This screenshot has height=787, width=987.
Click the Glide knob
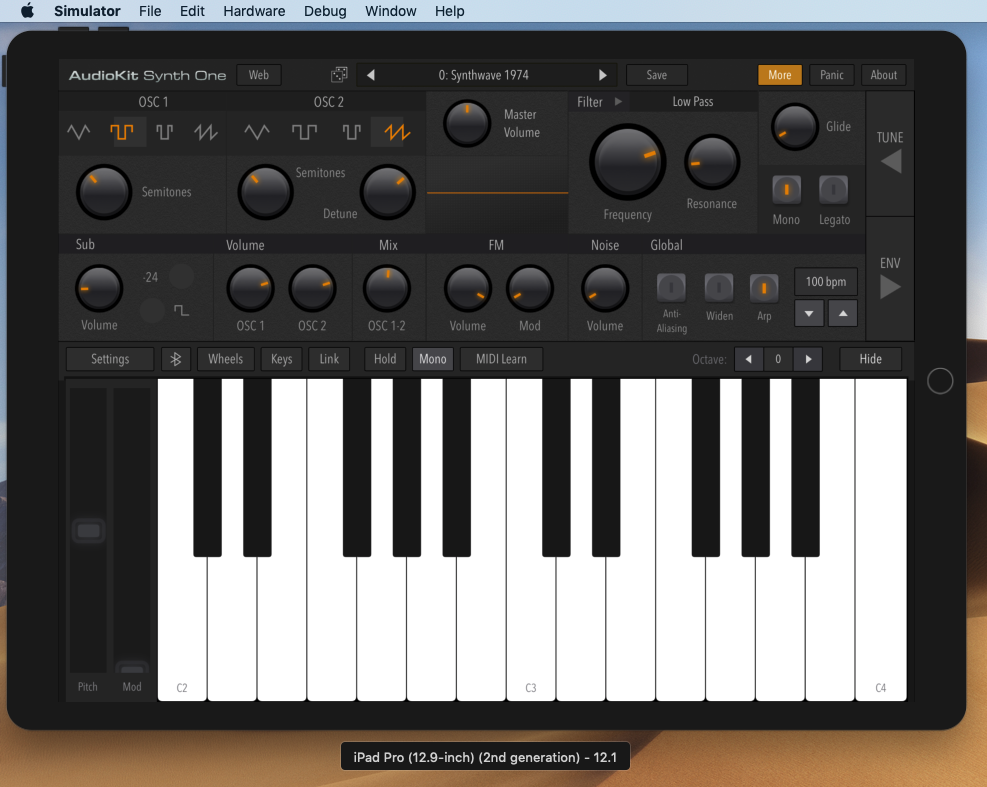(x=794, y=127)
